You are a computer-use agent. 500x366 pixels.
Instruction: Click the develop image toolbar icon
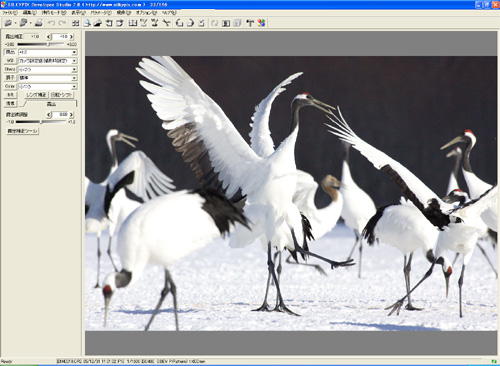[226, 23]
